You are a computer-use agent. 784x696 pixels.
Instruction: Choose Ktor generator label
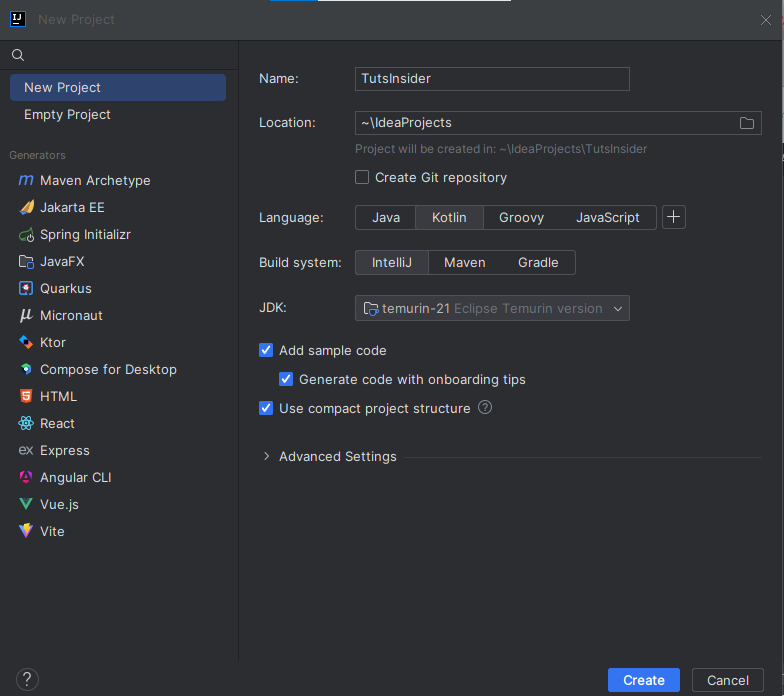[x=52, y=342]
